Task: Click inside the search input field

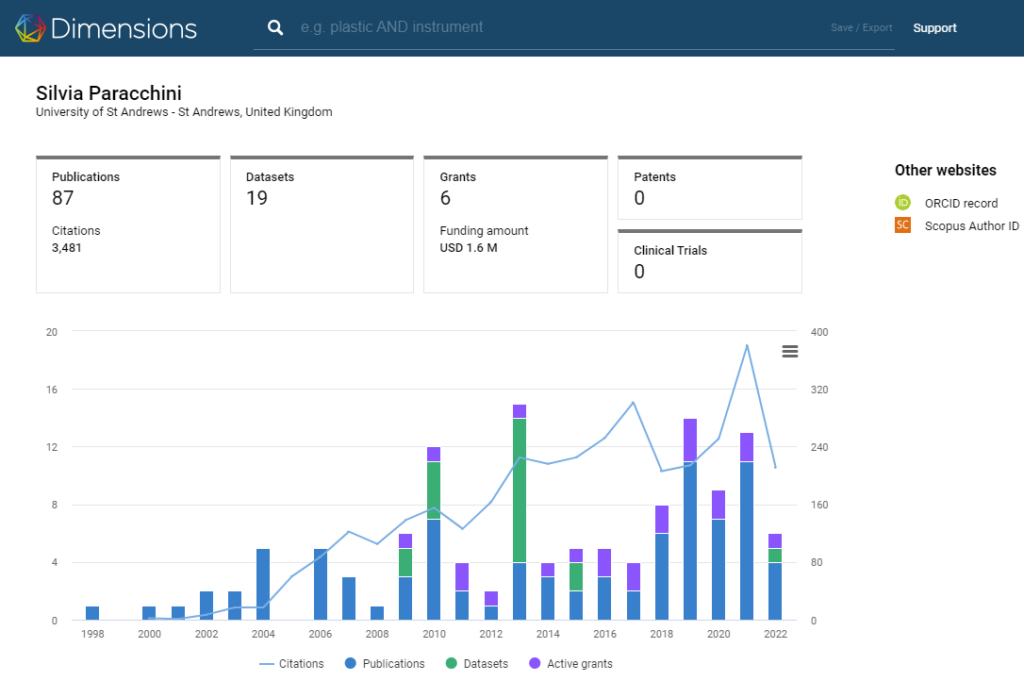Action: click(x=550, y=28)
